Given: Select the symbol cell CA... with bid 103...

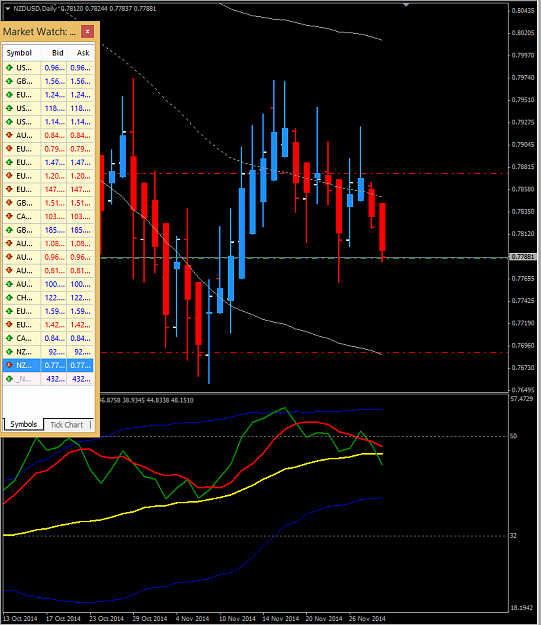Looking at the screenshot, I should [24, 217].
